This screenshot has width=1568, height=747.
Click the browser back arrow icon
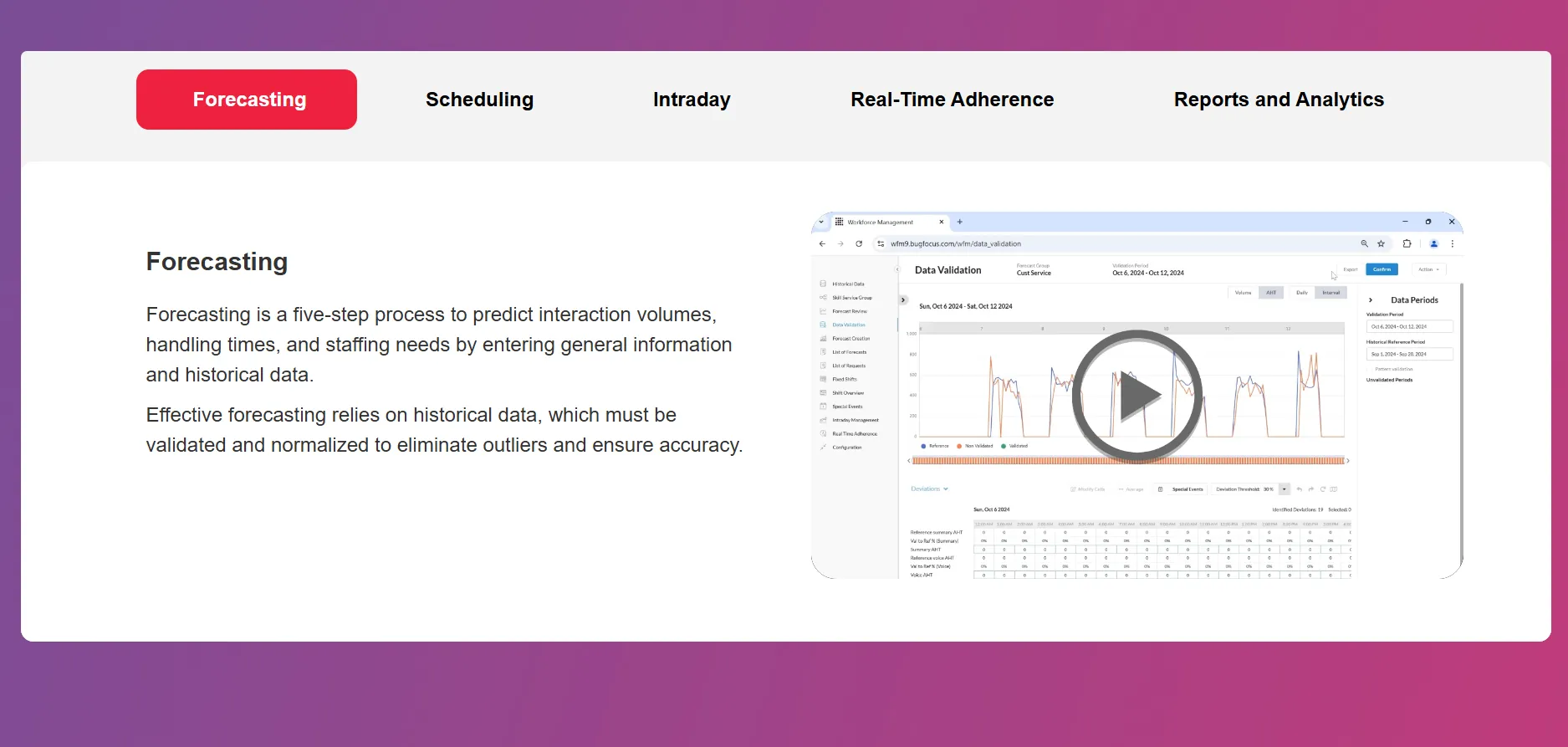click(x=822, y=244)
